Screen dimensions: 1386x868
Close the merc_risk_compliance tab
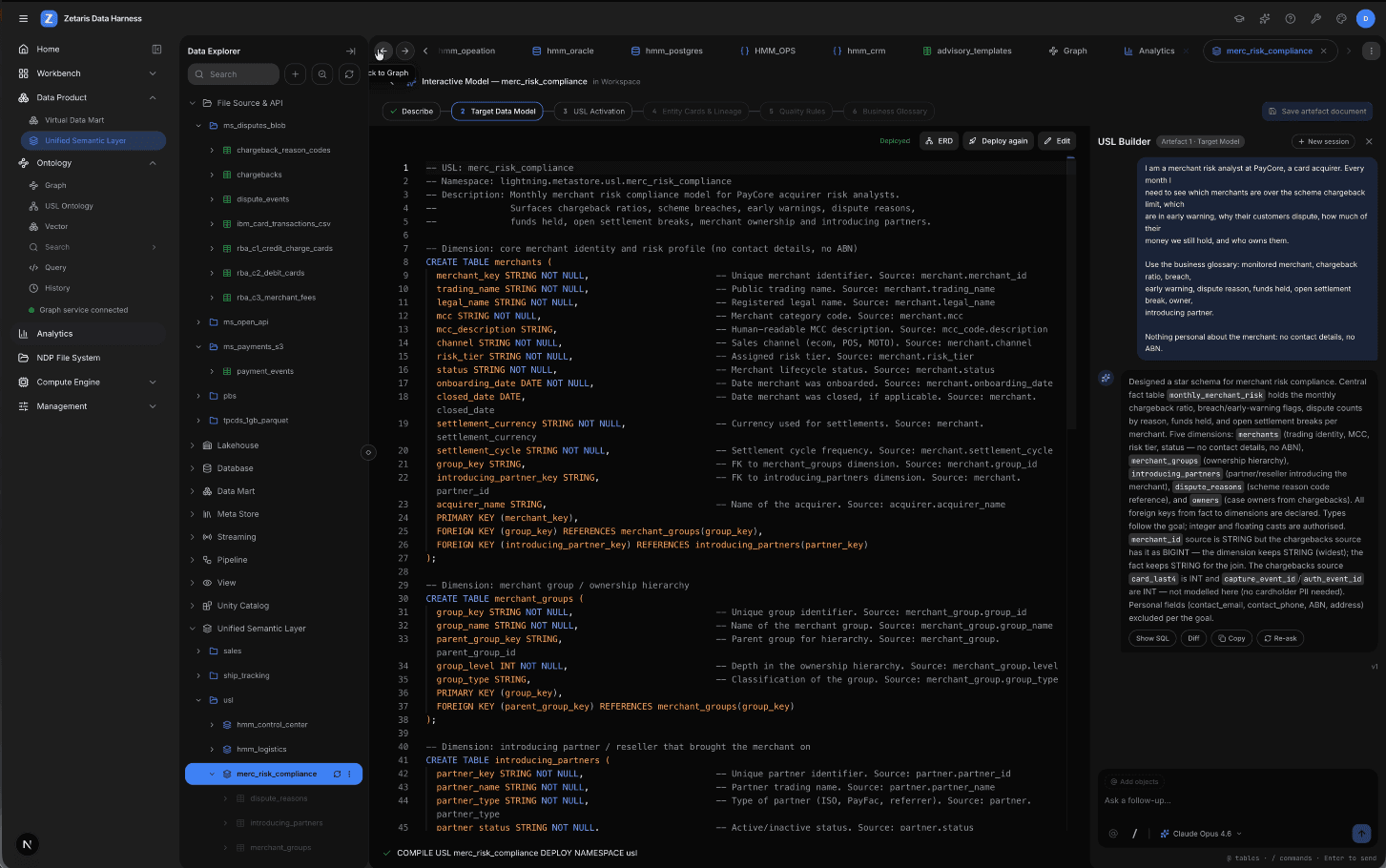click(x=1323, y=51)
